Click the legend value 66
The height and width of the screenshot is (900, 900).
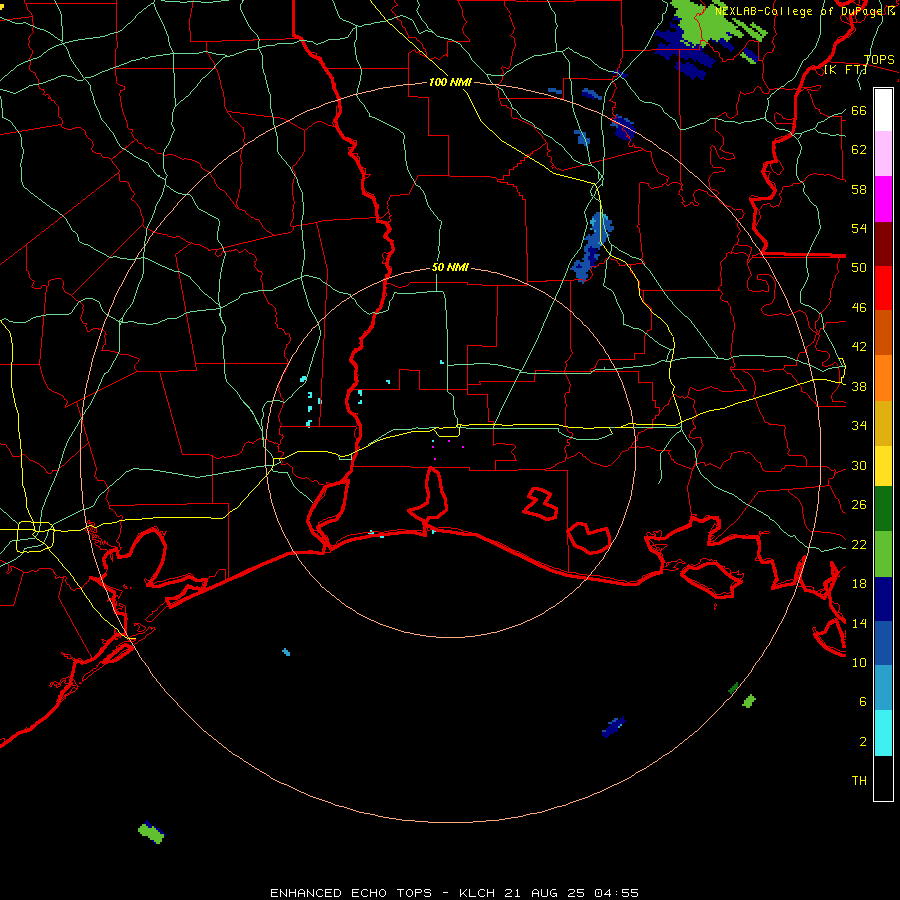859,110
